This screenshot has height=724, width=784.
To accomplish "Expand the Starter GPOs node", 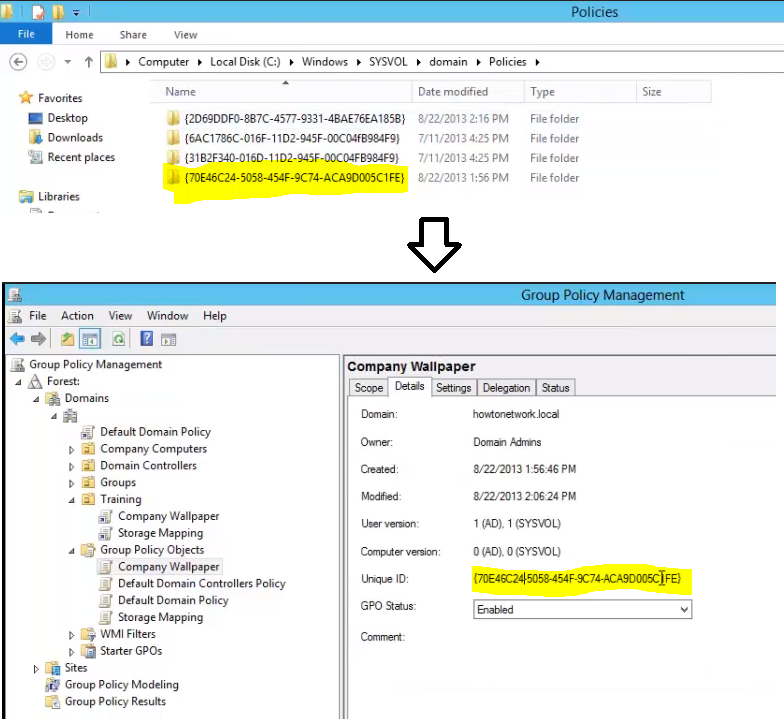I will (x=72, y=652).
